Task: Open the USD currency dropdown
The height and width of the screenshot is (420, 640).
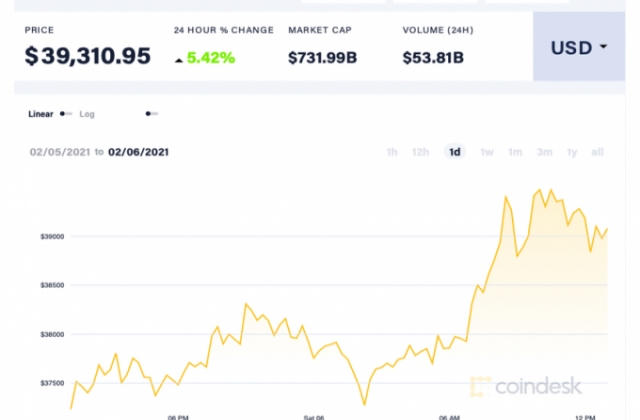Action: [x=579, y=47]
